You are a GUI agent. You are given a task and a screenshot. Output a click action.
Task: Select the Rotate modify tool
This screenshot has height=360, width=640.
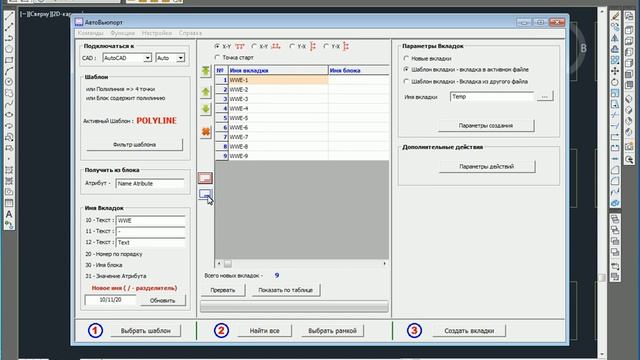click(x=615, y=82)
